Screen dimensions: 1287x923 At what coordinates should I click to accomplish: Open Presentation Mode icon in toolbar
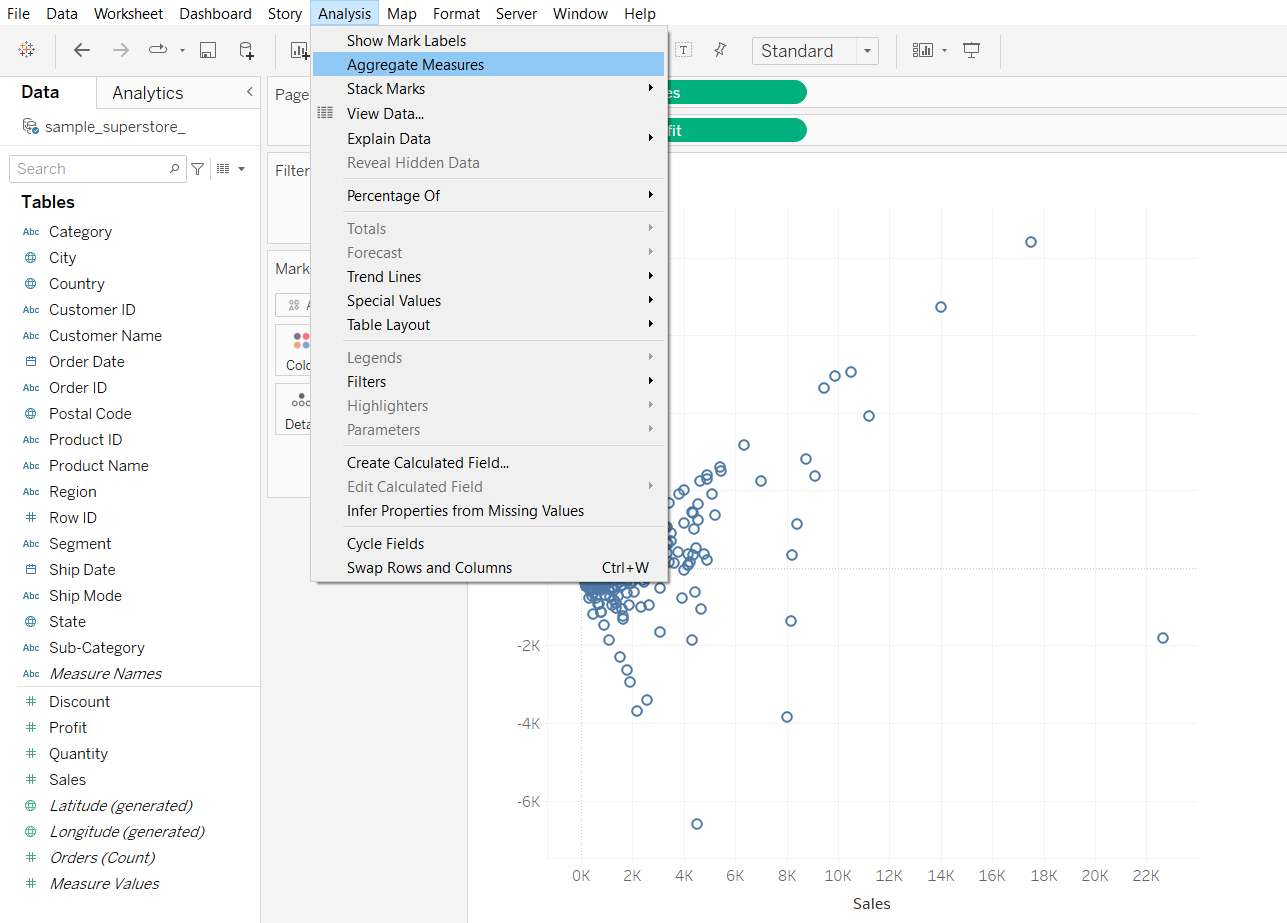point(971,50)
